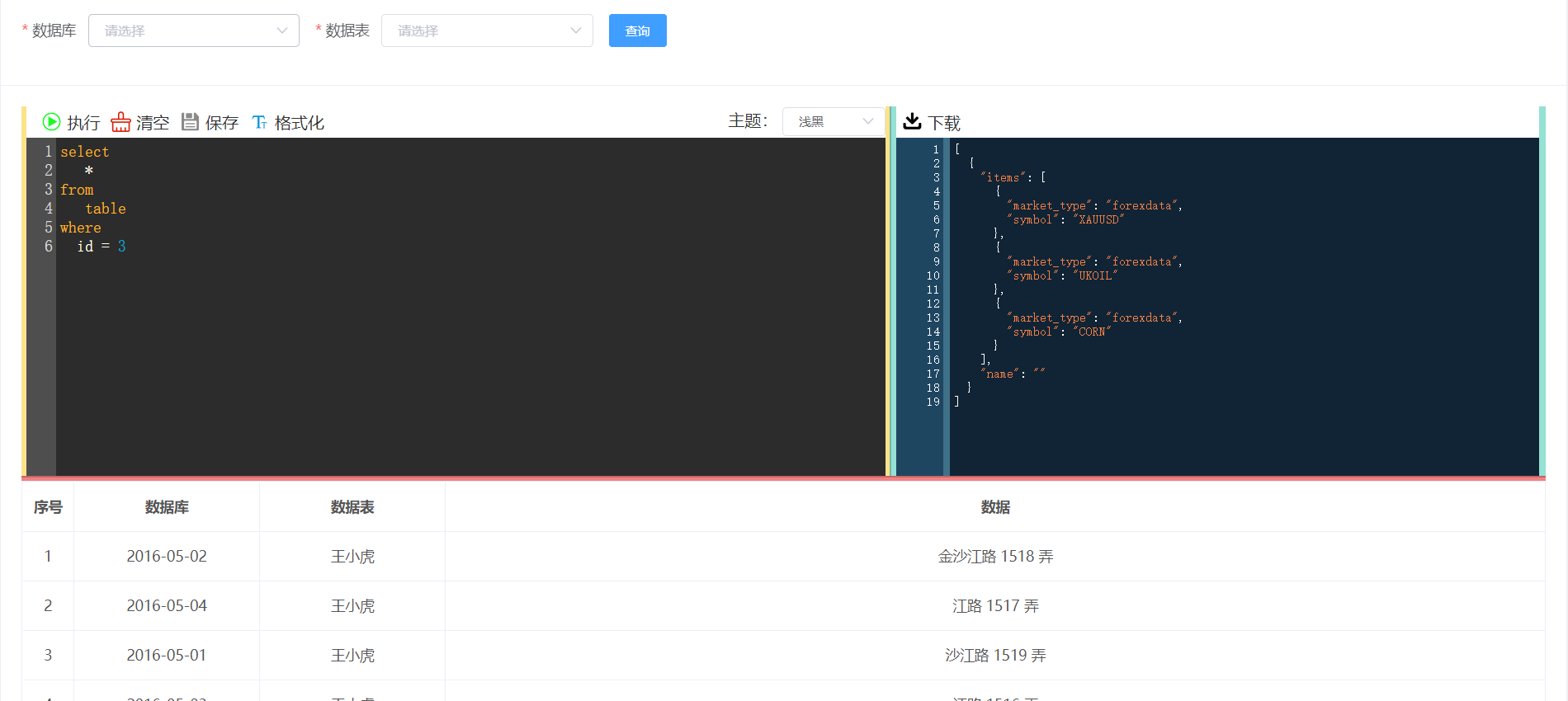The width and height of the screenshot is (1568, 701).
Task: Click the 'from' keyword on line 3
Action: [77, 190]
